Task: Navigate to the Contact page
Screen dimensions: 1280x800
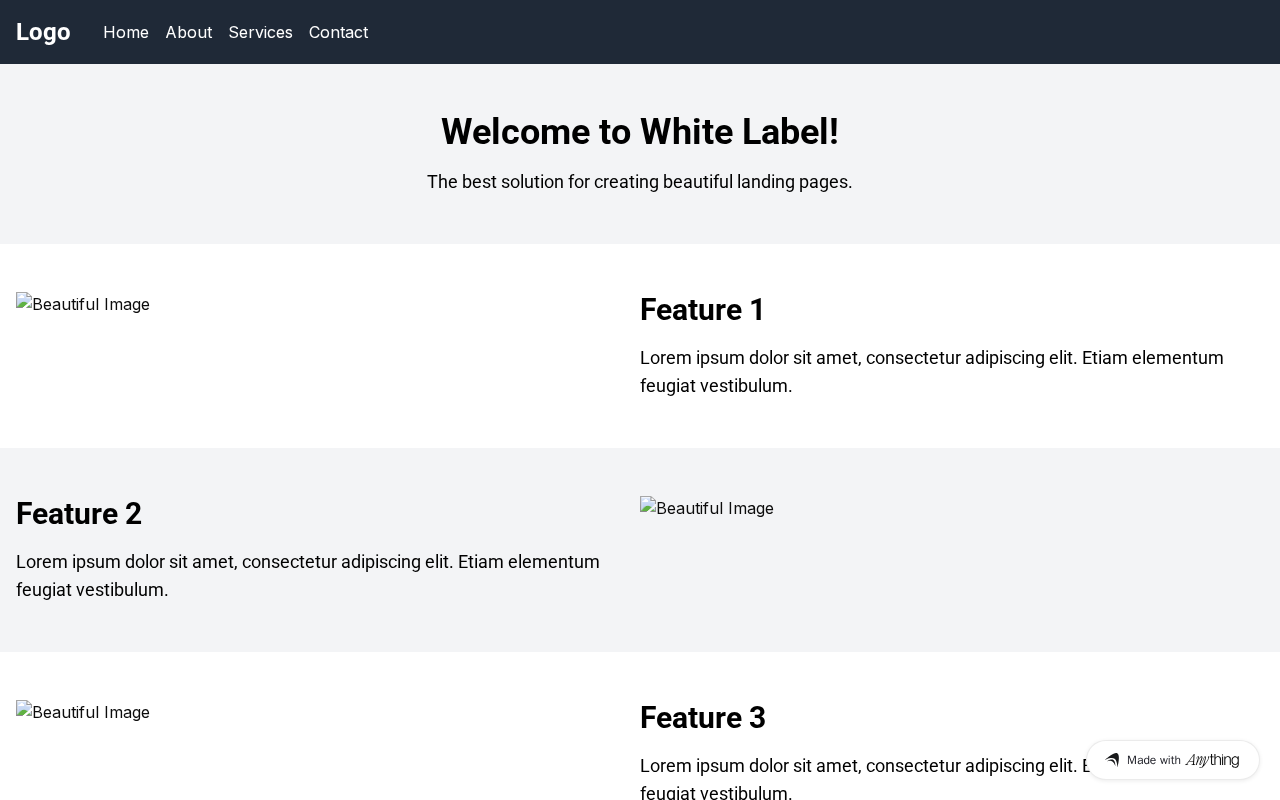Action: [338, 32]
